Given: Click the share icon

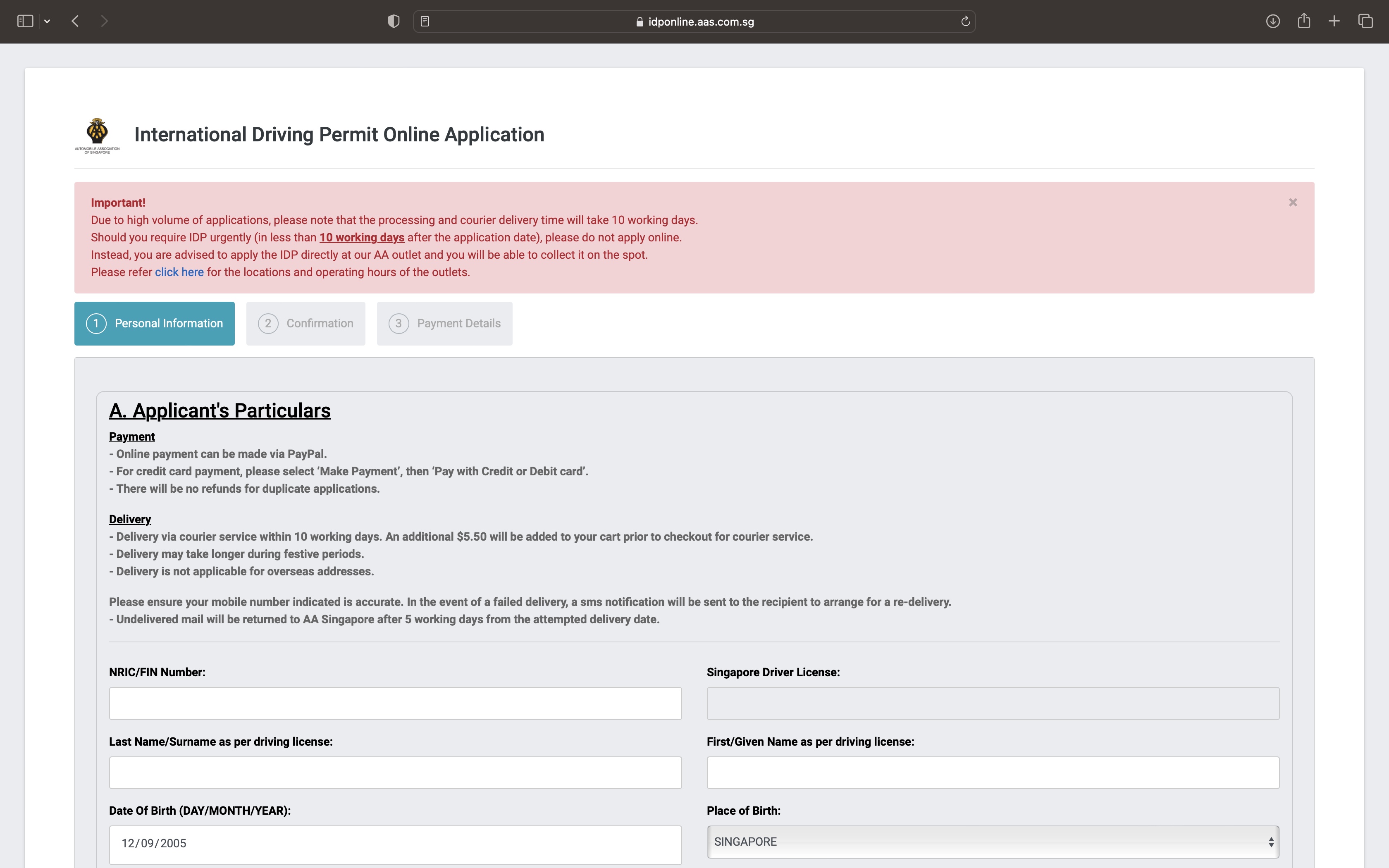Looking at the screenshot, I should point(1303,21).
